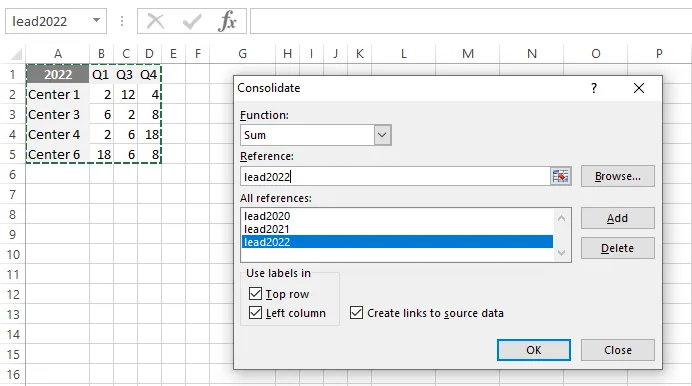
Task: Select lead2021 in All references list
Action: [267, 229]
